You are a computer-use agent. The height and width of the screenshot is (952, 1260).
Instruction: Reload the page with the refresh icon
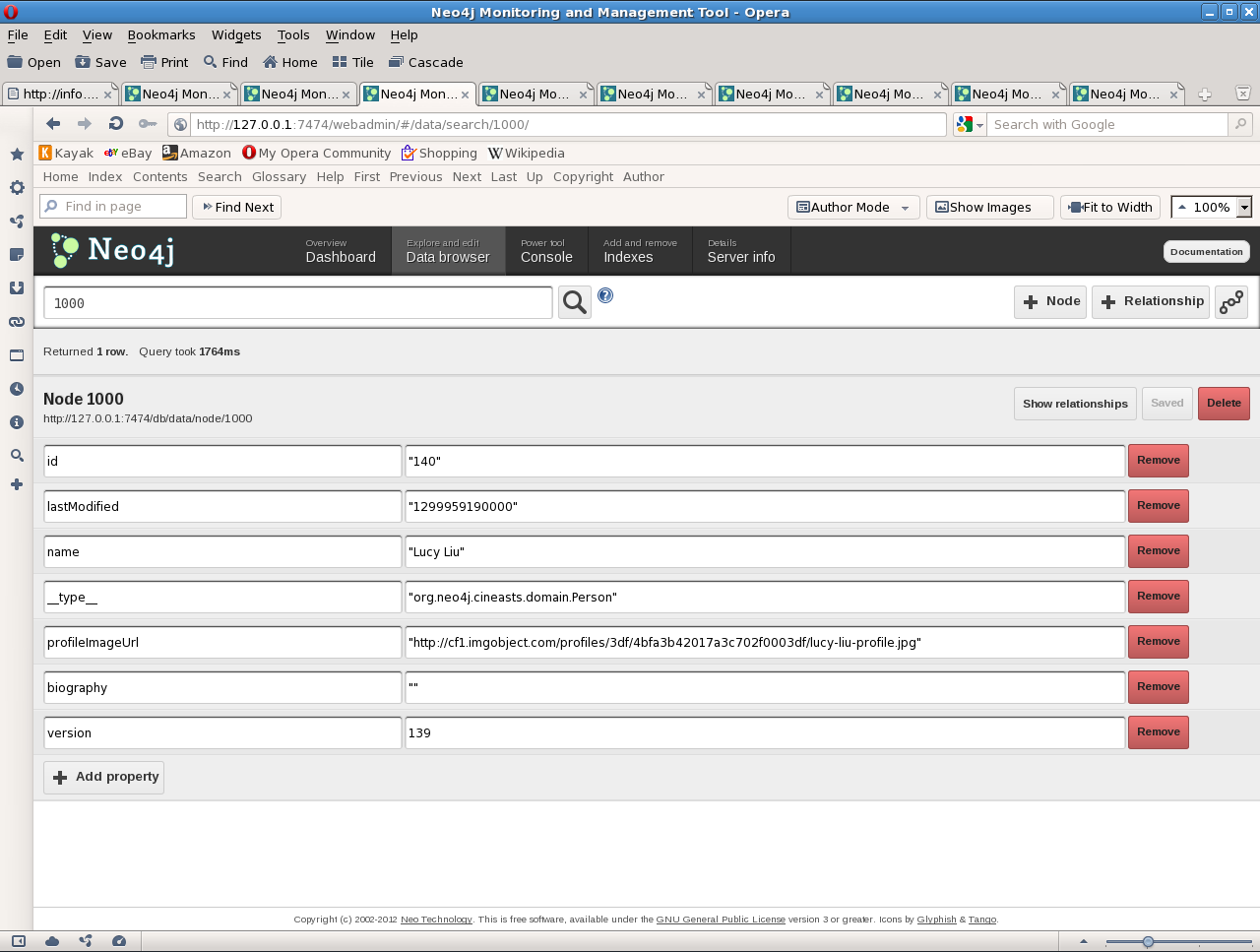point(116,124)
